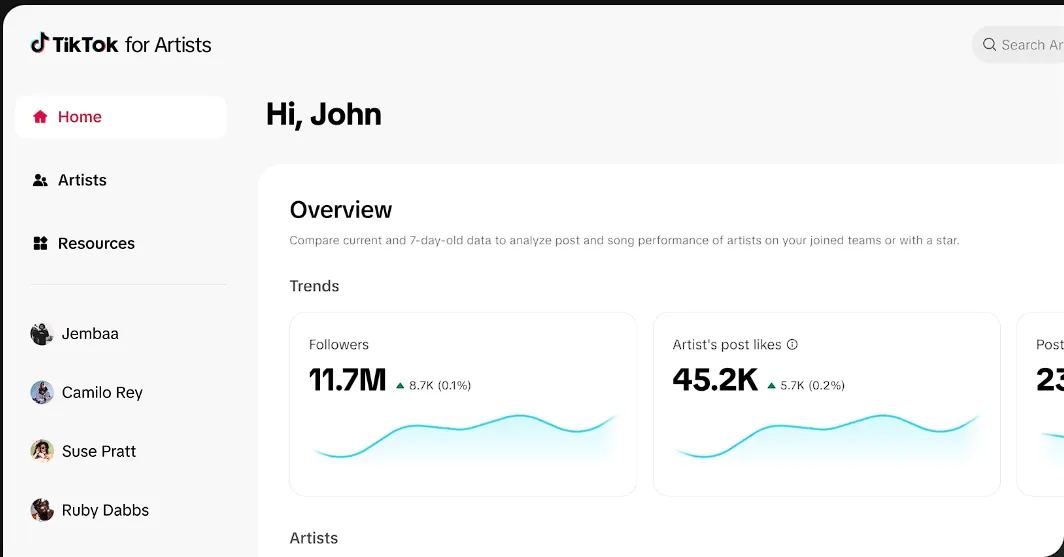This screenshot has width=1064, height=557.
Task: Open the Followers trend card
Action: (x=463, y=404)
